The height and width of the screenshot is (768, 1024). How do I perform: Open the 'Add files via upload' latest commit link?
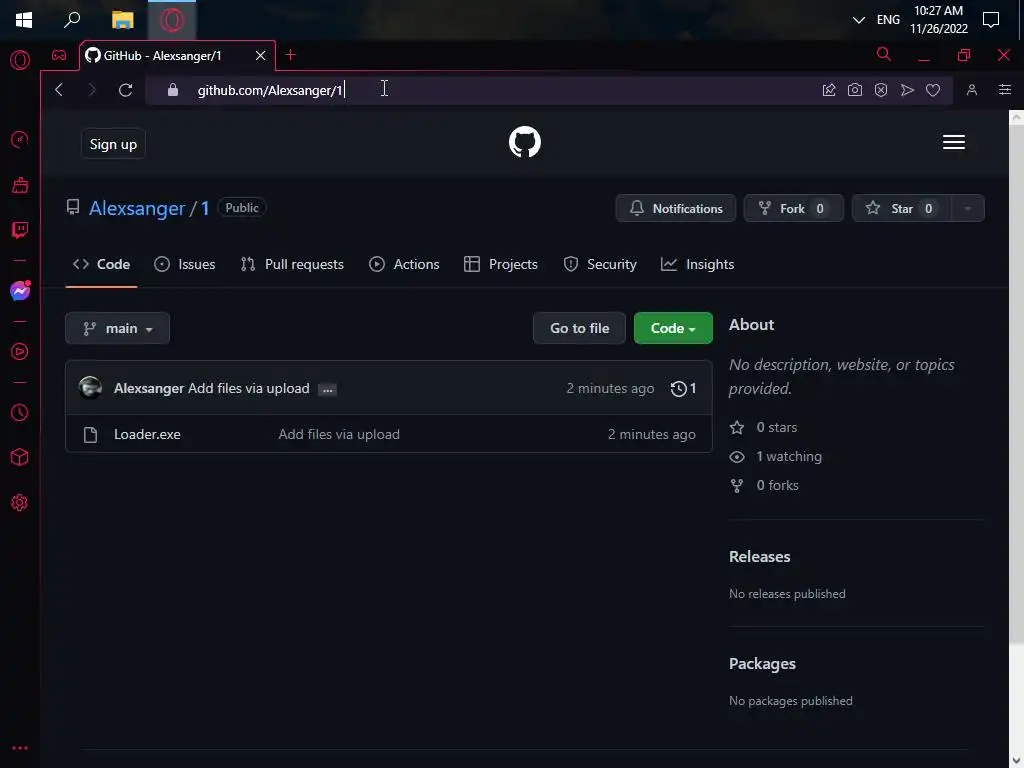pos(249,389)
